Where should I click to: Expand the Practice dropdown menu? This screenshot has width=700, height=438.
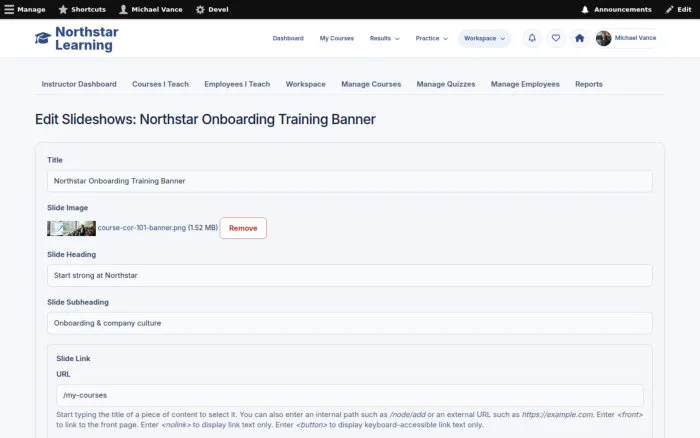pyautogui.click(x=431, y=38)
